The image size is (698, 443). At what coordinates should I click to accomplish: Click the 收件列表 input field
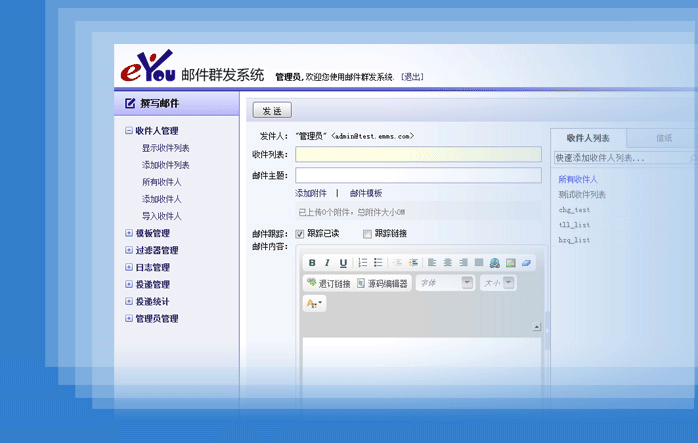pos(418,154)
